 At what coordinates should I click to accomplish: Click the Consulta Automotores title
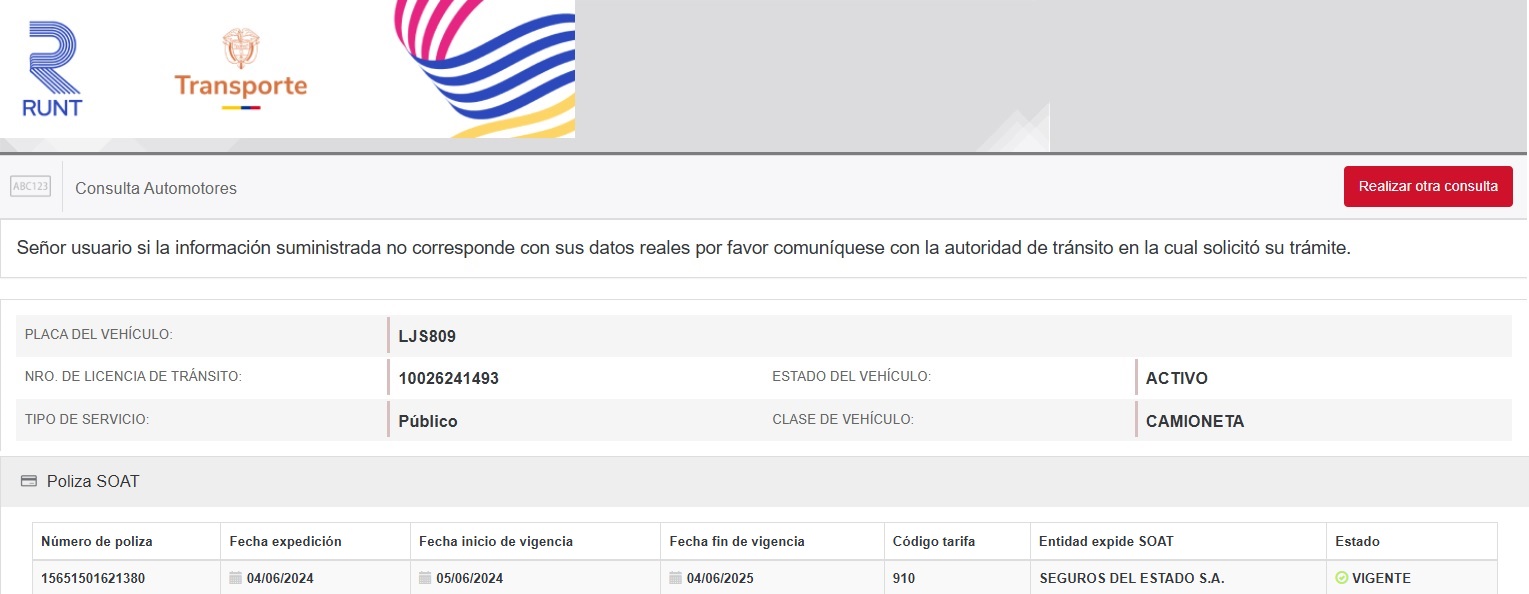pyautogui.click(x=156, y=188)
